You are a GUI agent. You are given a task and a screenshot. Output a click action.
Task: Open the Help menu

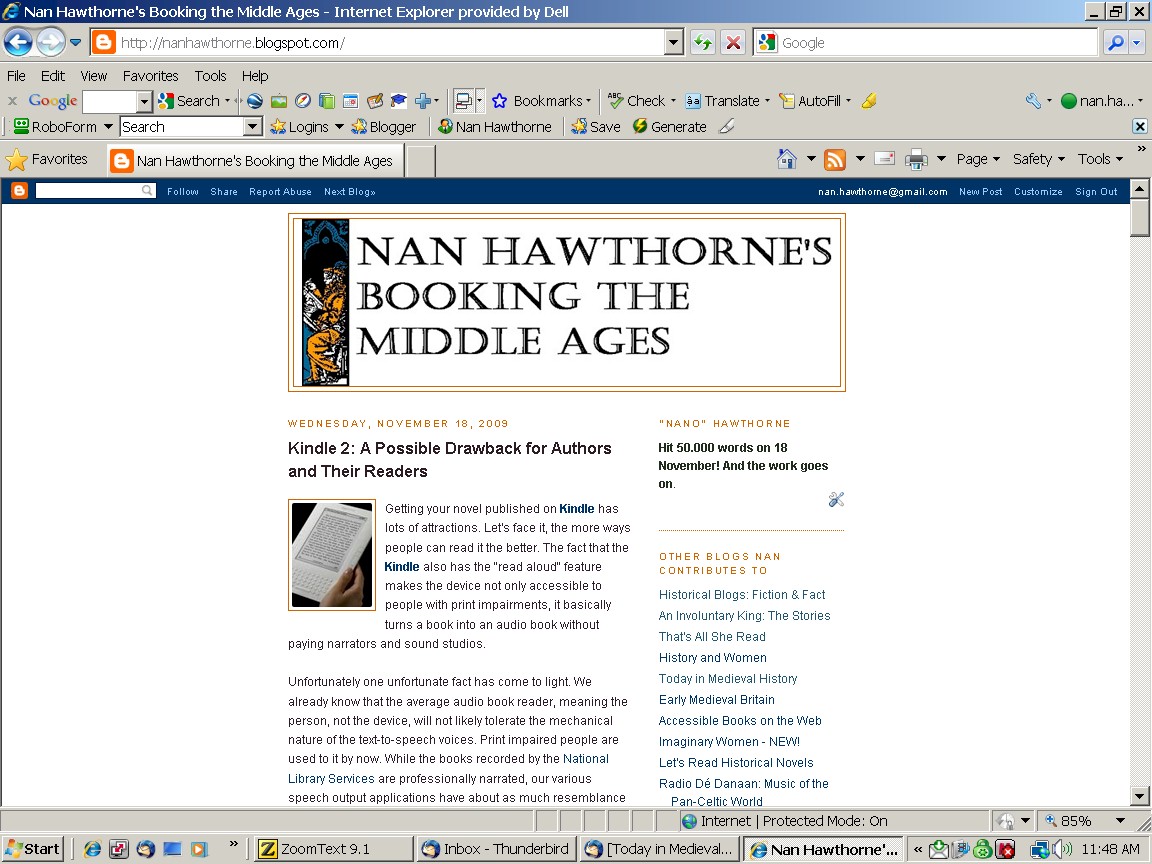255,76
